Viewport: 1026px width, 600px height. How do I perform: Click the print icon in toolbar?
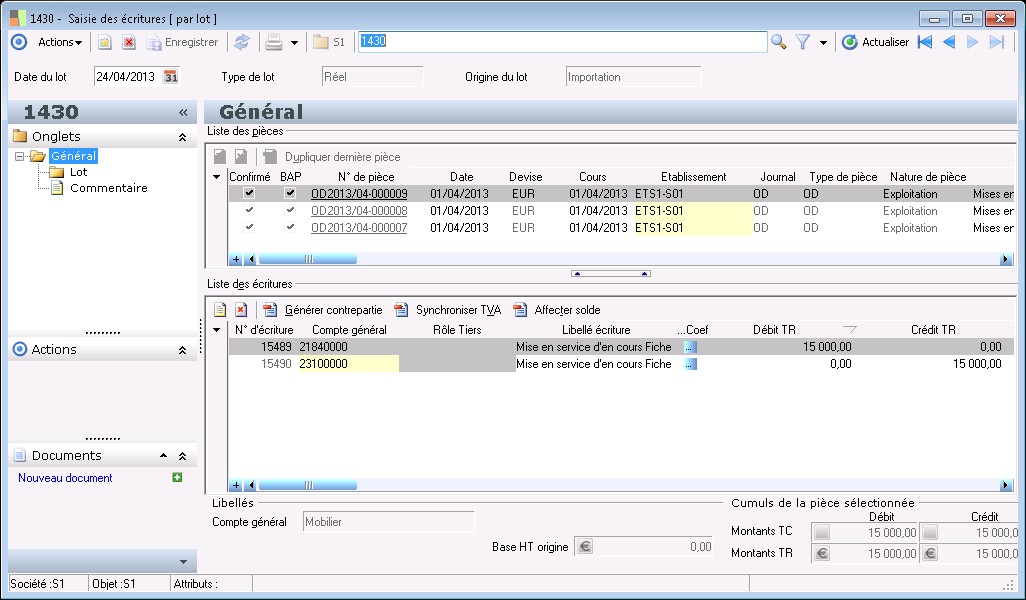[x=273, y=42]
